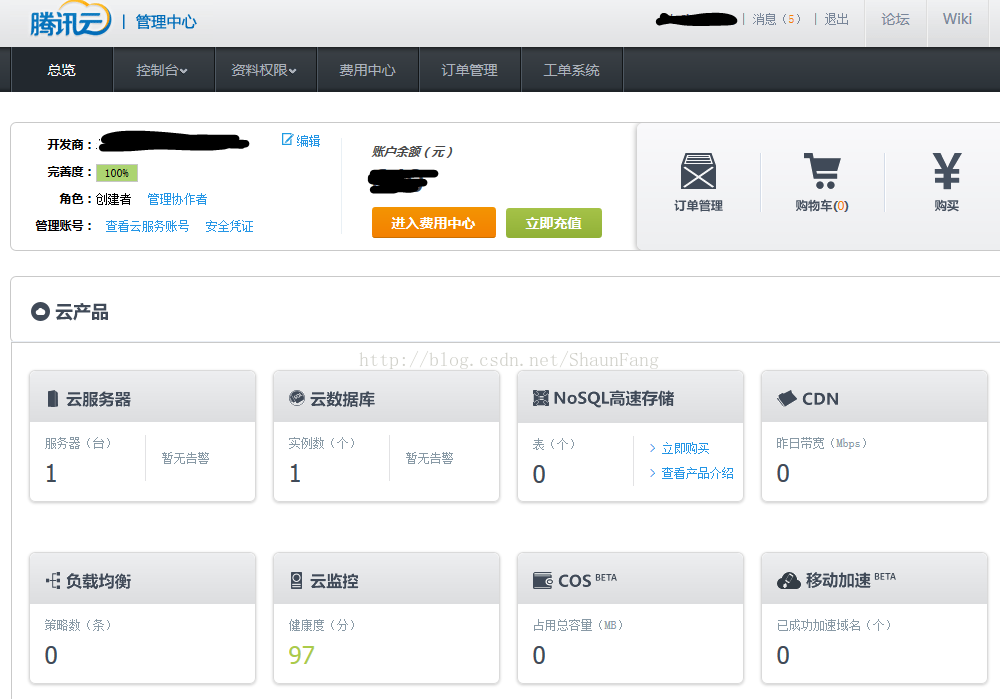
Task: Click the 负载均衡 load balancer icon
Action: 55,578
